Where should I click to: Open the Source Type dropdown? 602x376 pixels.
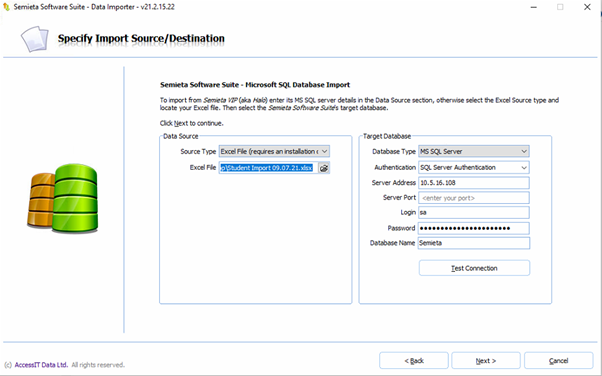click(x=274, y=151)
